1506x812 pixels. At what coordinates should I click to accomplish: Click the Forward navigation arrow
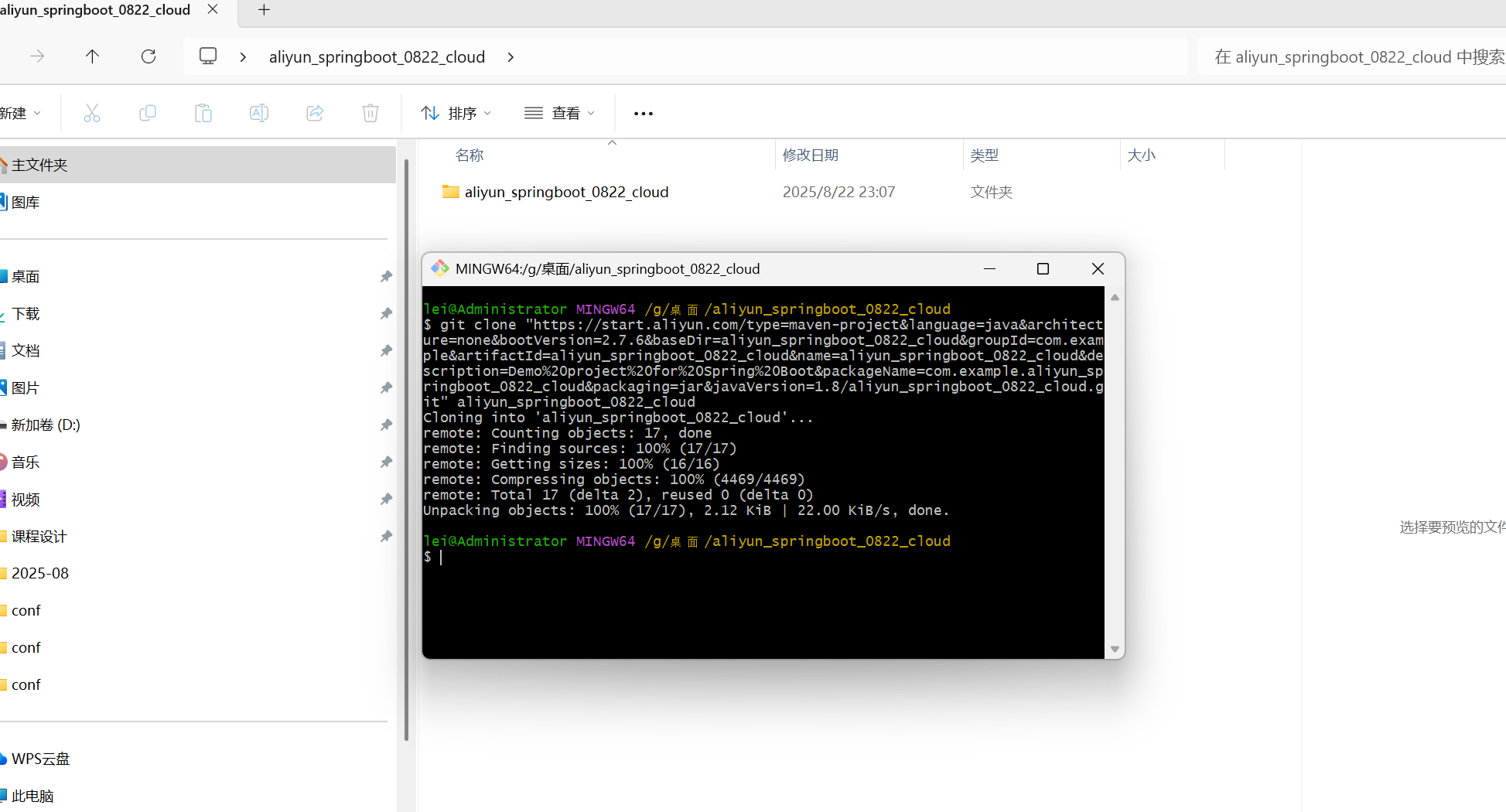click(37, 56)
